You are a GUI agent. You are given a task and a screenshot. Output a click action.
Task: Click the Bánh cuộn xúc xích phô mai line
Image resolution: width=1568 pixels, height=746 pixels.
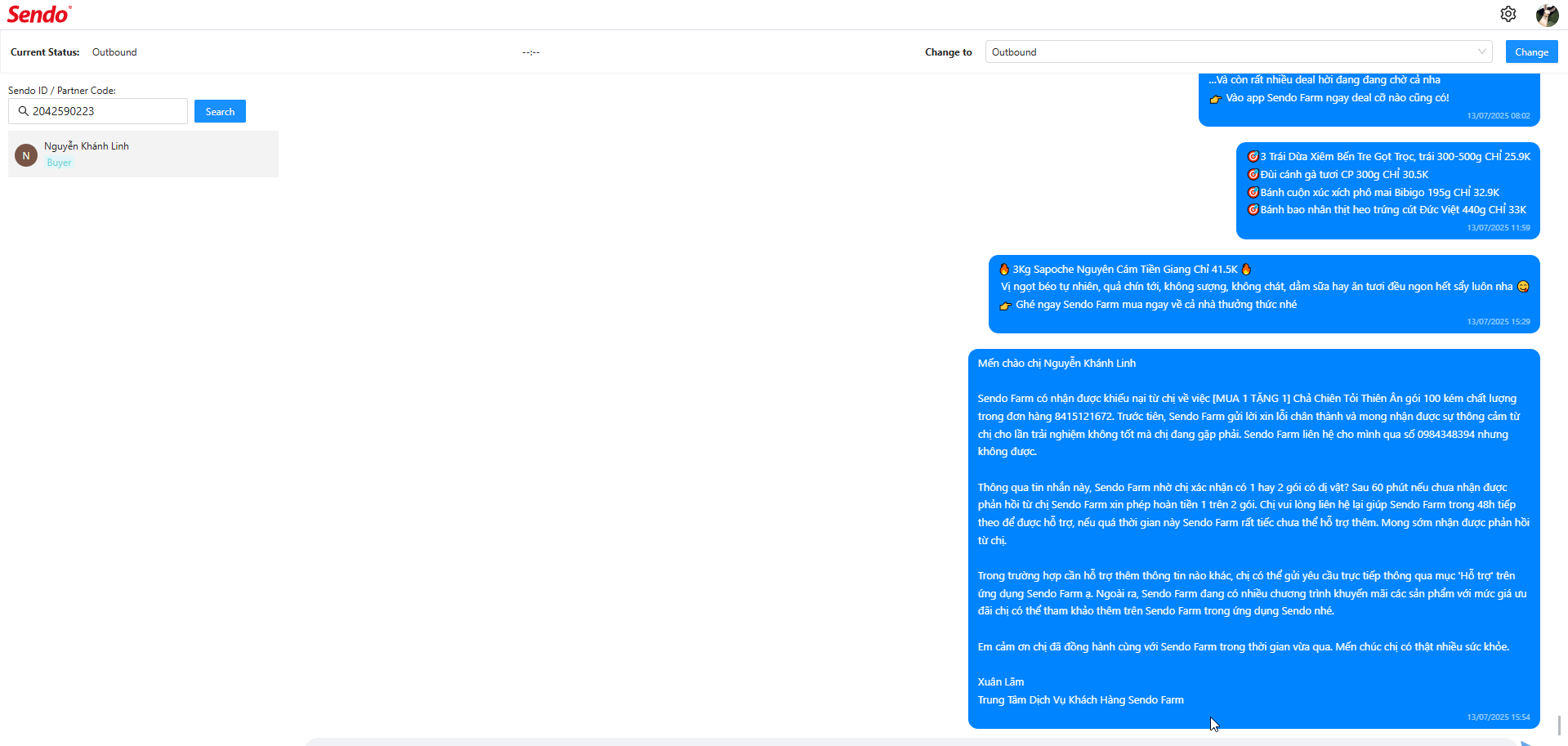click(1373, 193)
